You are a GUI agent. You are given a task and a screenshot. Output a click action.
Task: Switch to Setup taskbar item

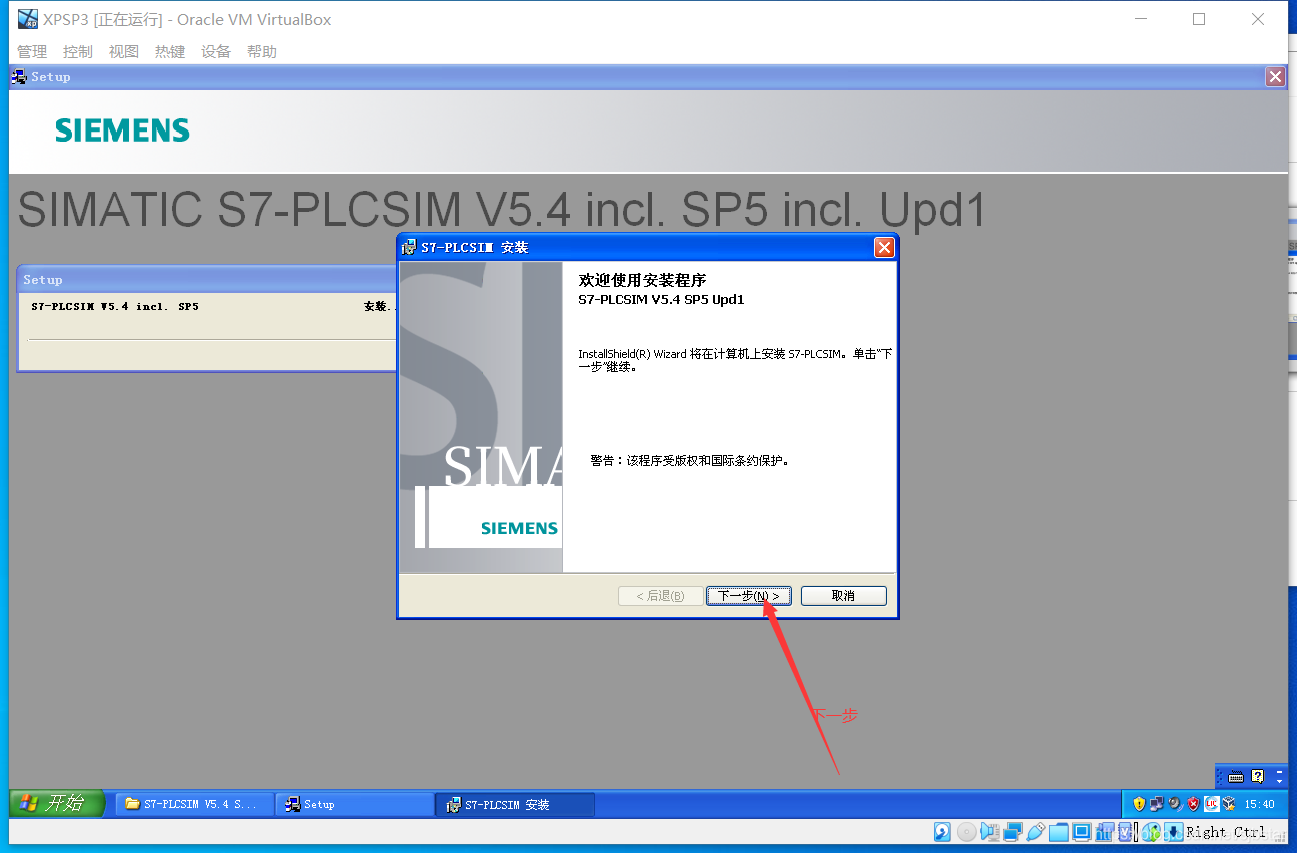[x=354, y=804]
